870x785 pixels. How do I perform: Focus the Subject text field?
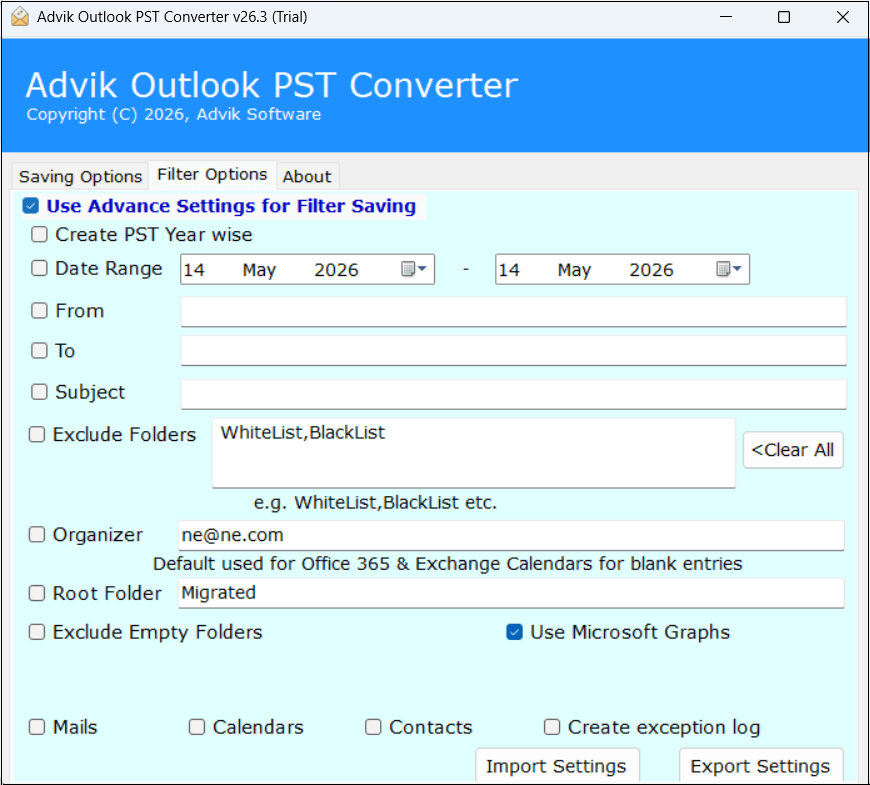pos(513,394)
